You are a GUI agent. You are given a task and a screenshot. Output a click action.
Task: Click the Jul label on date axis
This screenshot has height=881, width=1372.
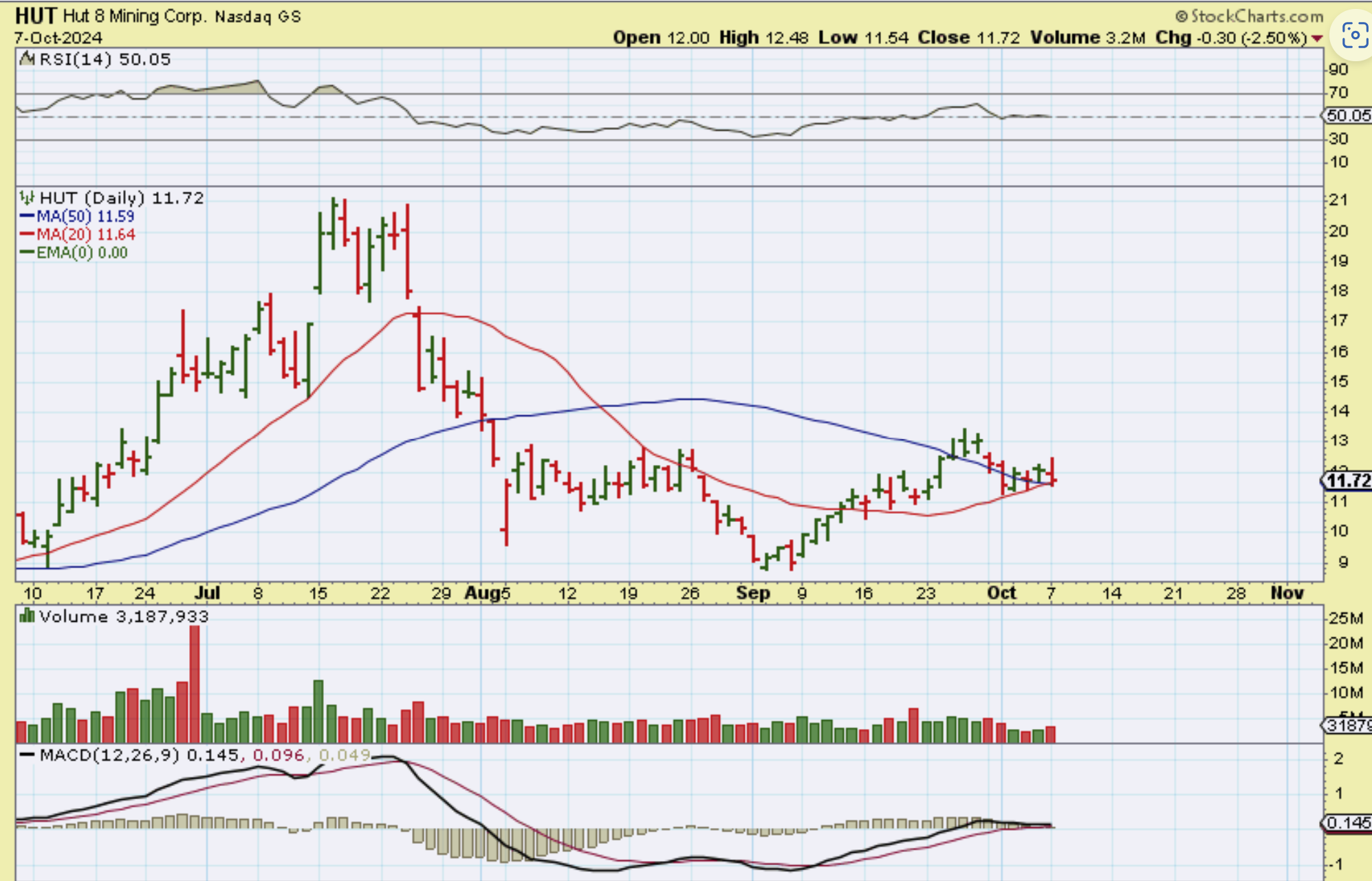point(207,593)
